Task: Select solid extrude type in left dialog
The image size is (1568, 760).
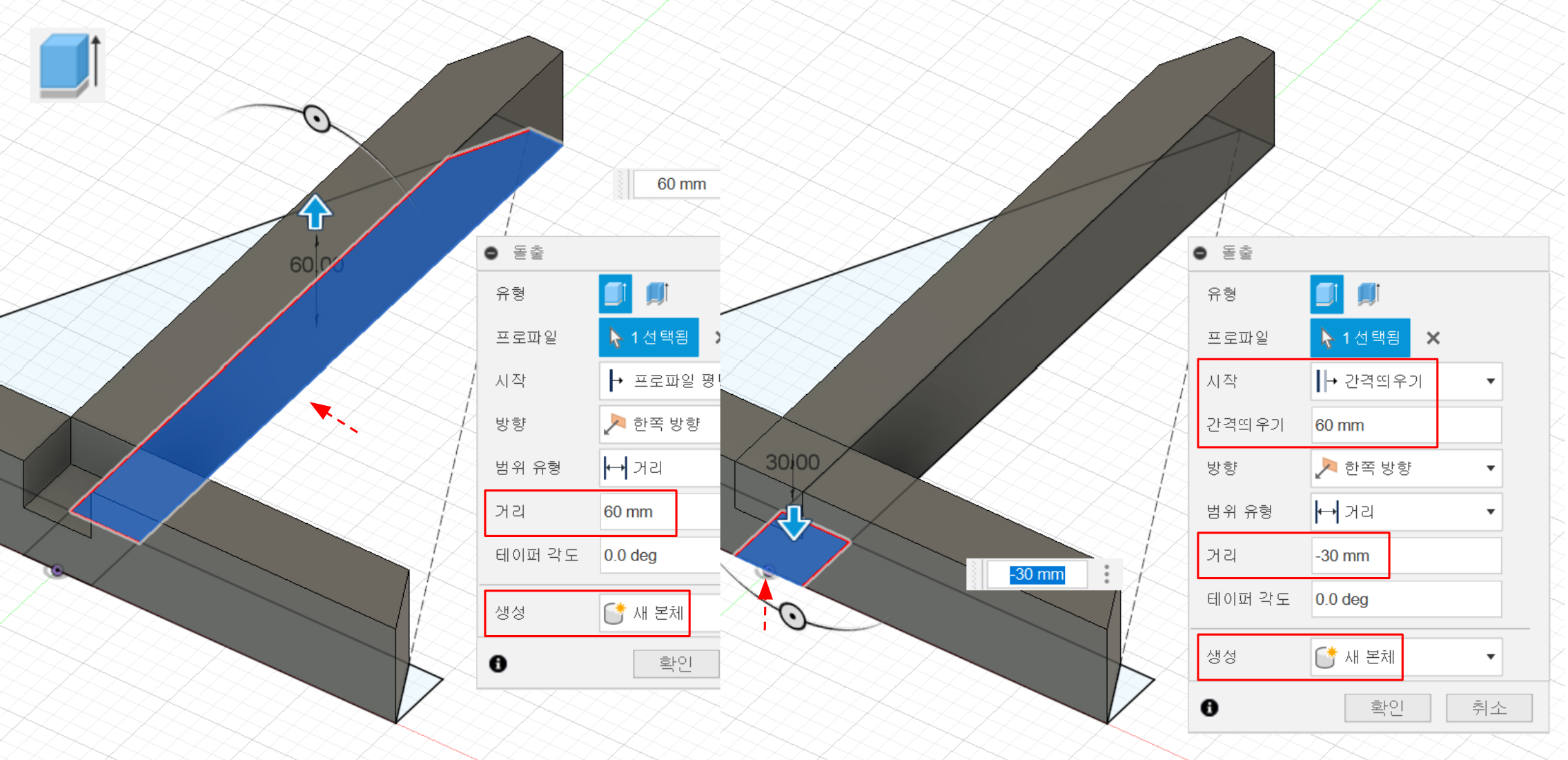Action: [615, 293]
